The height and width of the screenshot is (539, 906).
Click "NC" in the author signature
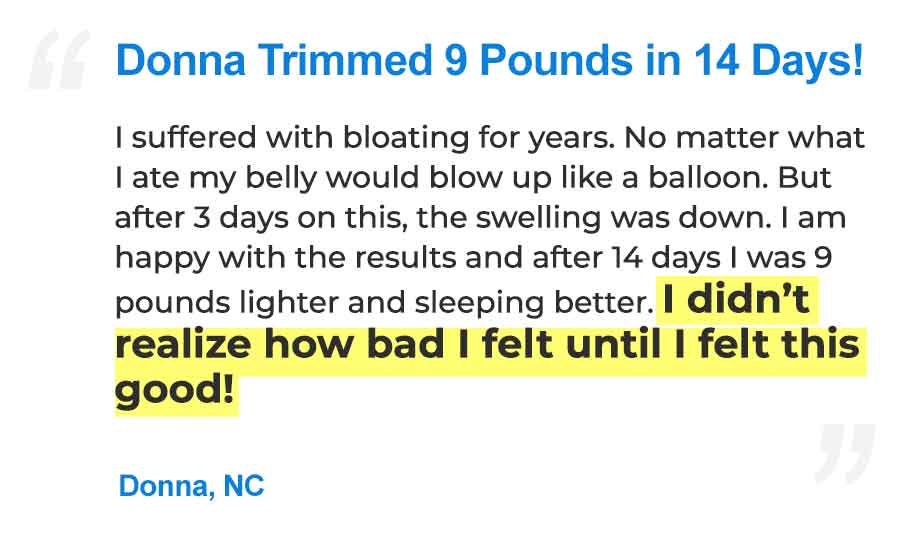243,486
